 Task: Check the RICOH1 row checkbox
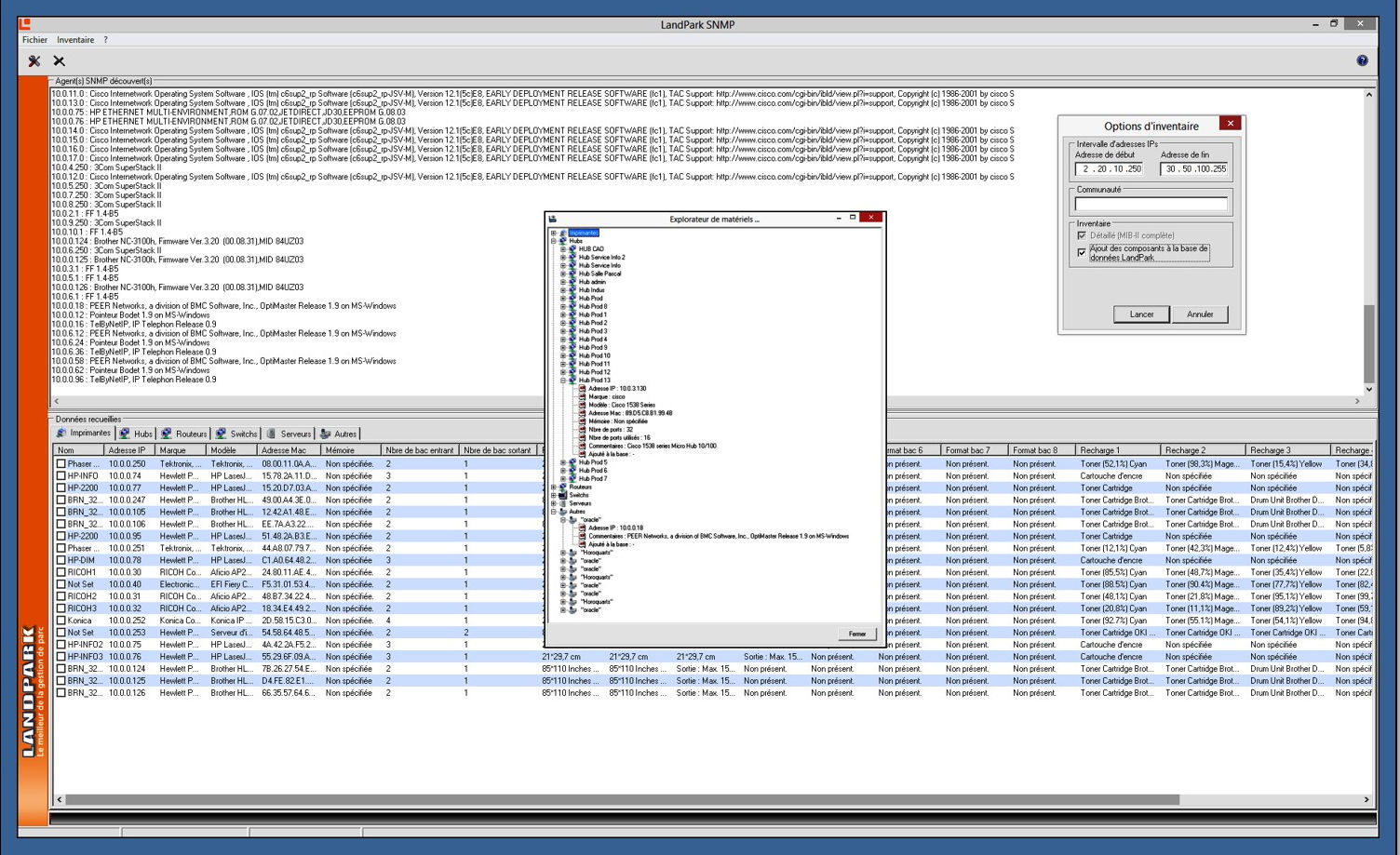[x=61, y=572]
